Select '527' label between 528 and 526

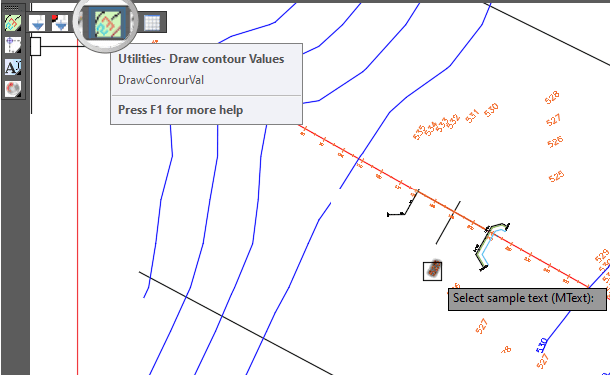(x=553, y=120)
